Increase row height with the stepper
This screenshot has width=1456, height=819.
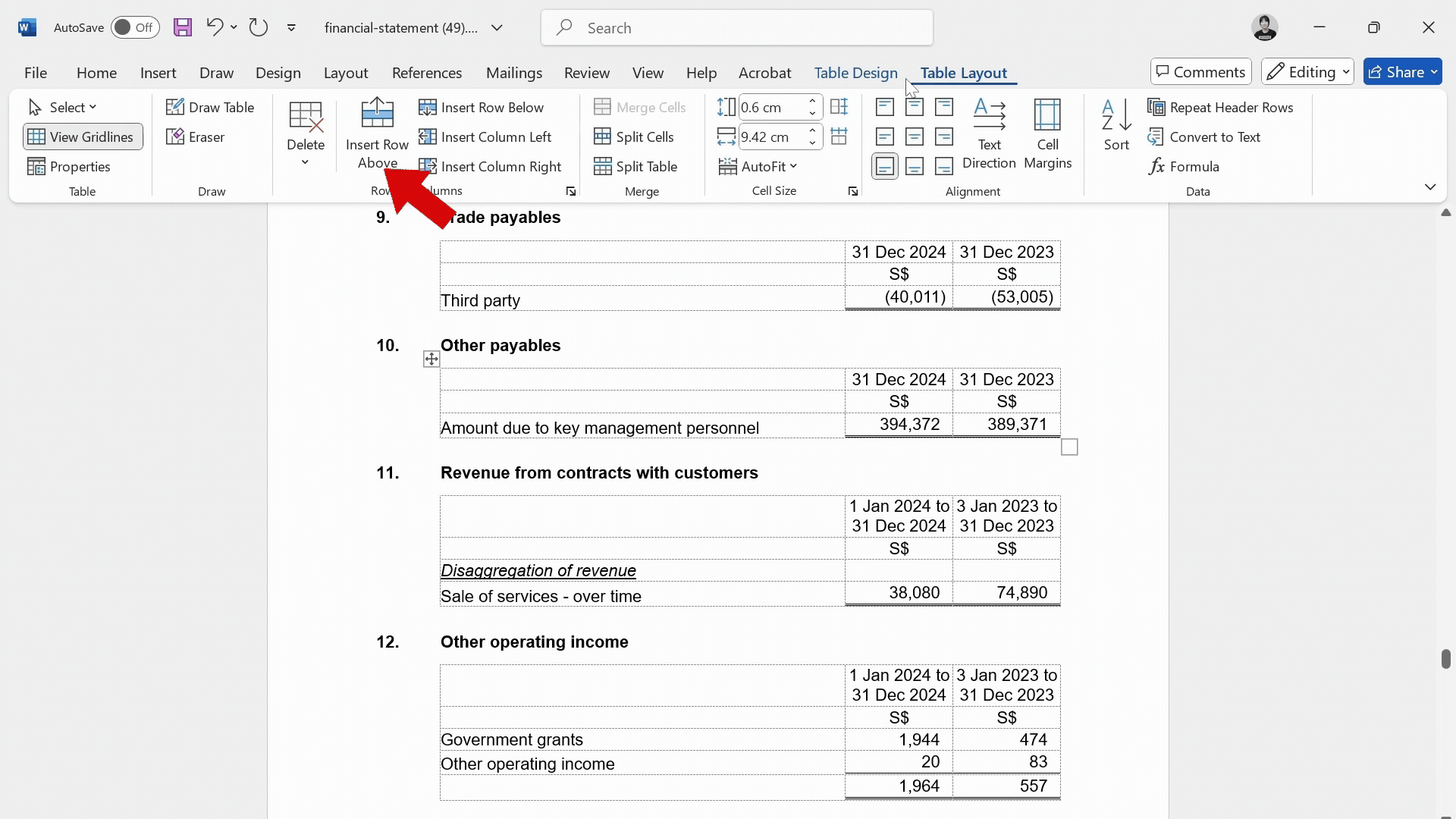tap(812, 101)
